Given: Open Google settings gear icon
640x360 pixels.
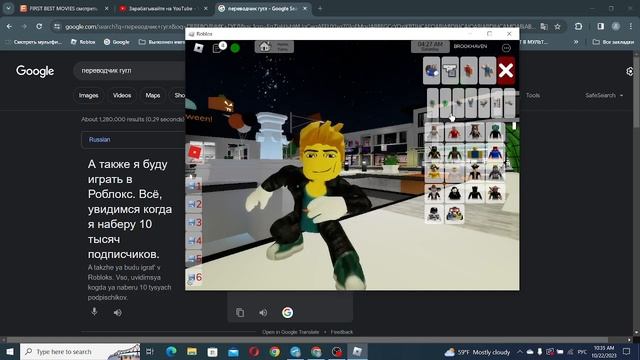Looking at the screenshot, I should pos(630,71).
